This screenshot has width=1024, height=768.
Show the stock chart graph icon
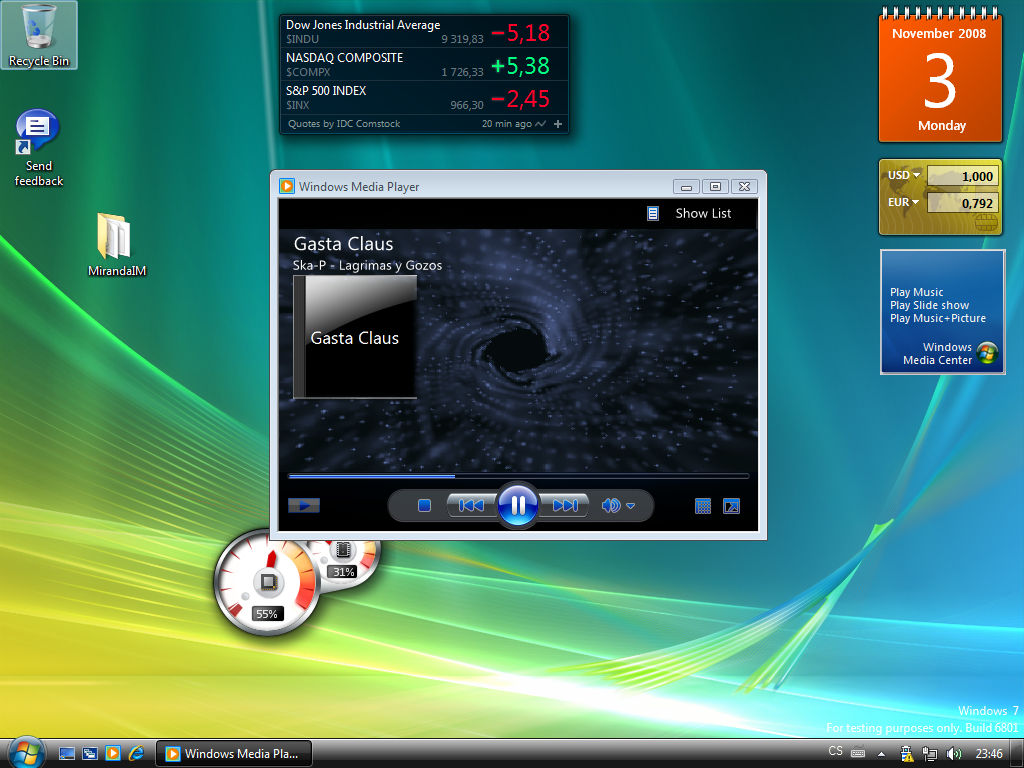coord(540,123)
